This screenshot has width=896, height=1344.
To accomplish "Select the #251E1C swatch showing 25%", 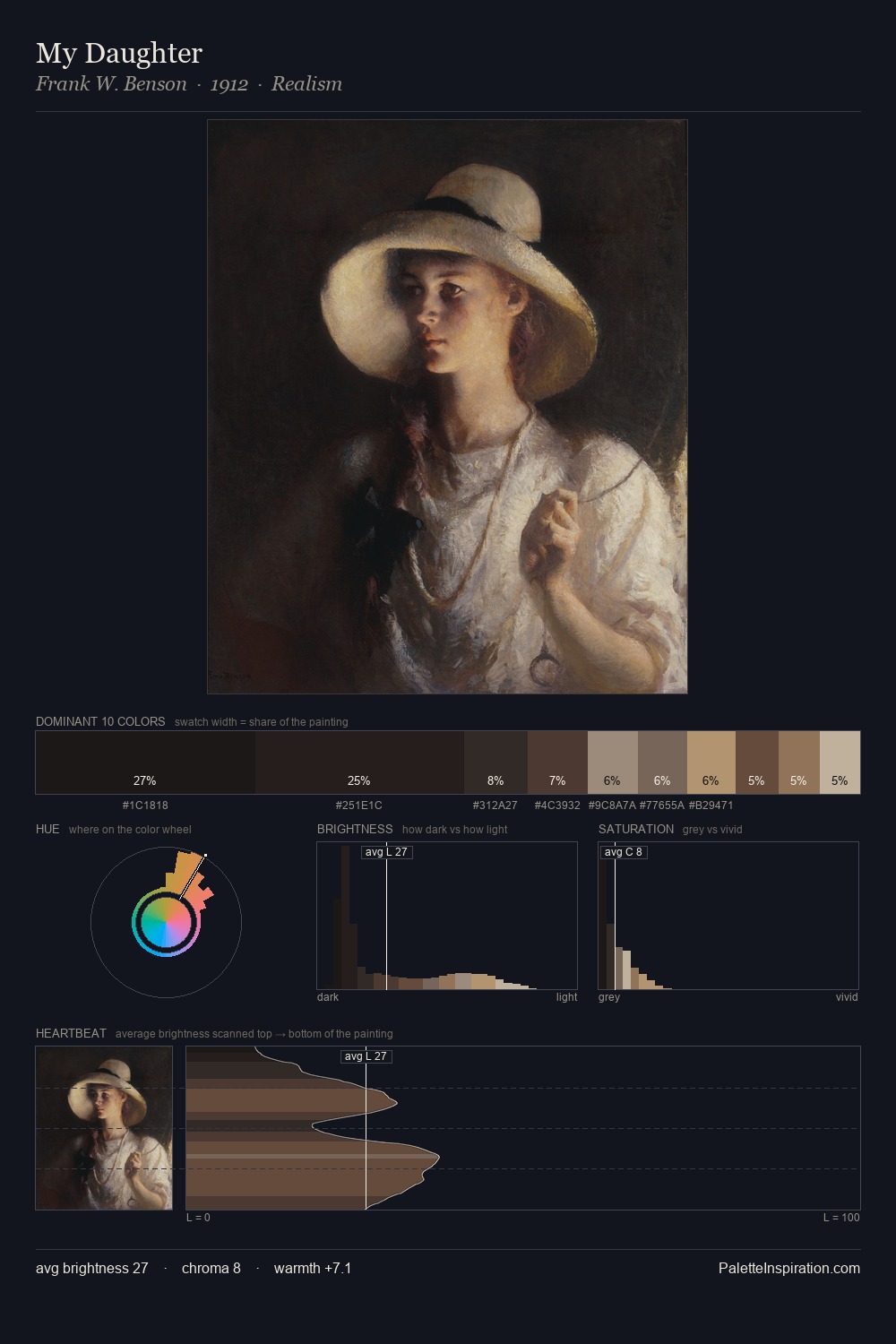I will [359, 762].
